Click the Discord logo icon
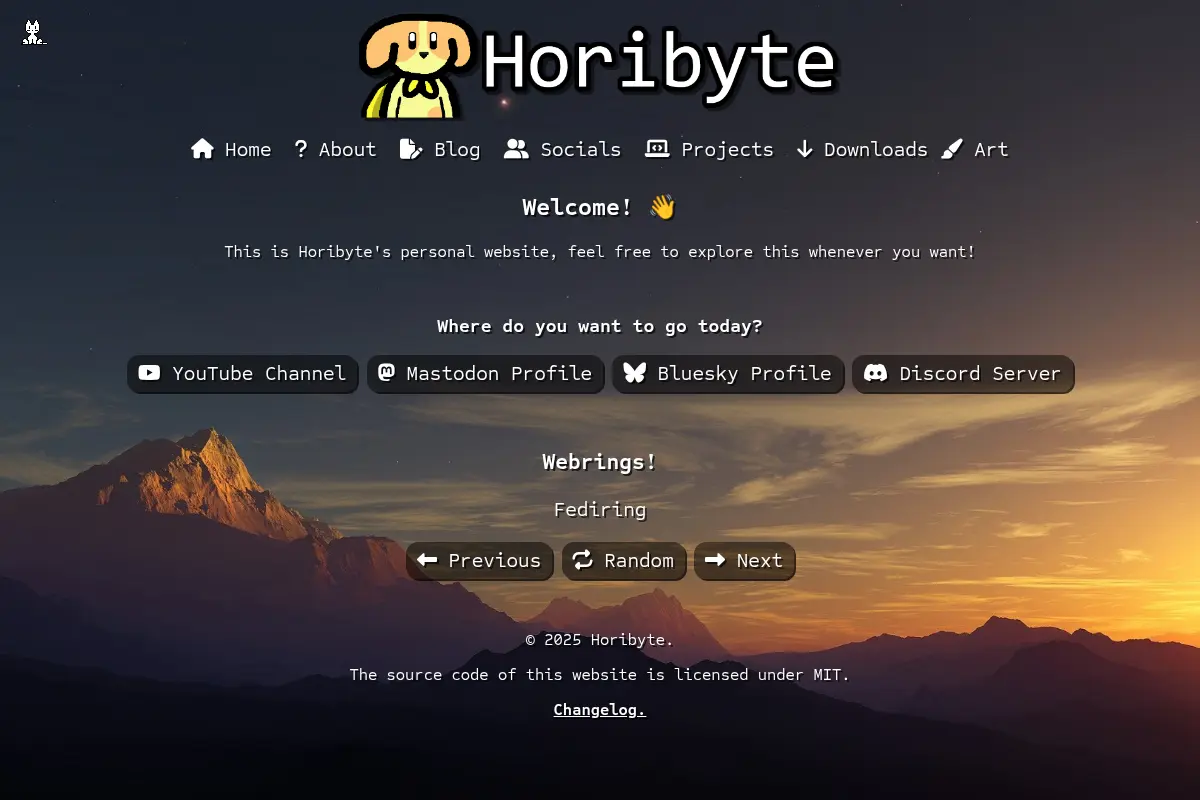 coord(875,373)
